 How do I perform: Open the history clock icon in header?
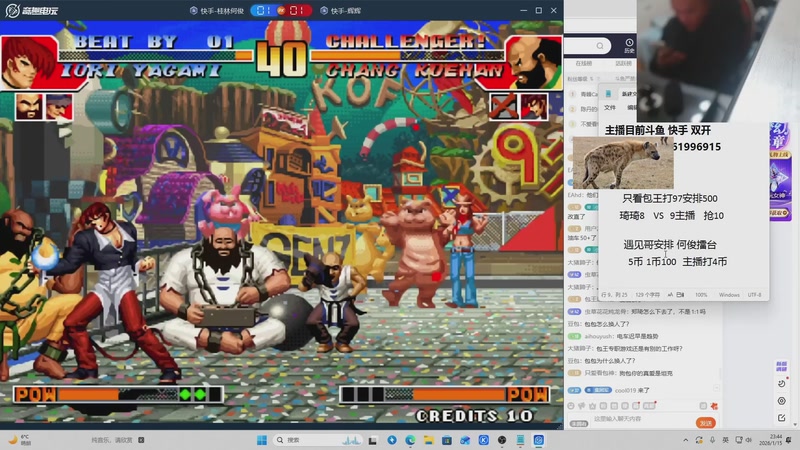[x=629, y=45]
